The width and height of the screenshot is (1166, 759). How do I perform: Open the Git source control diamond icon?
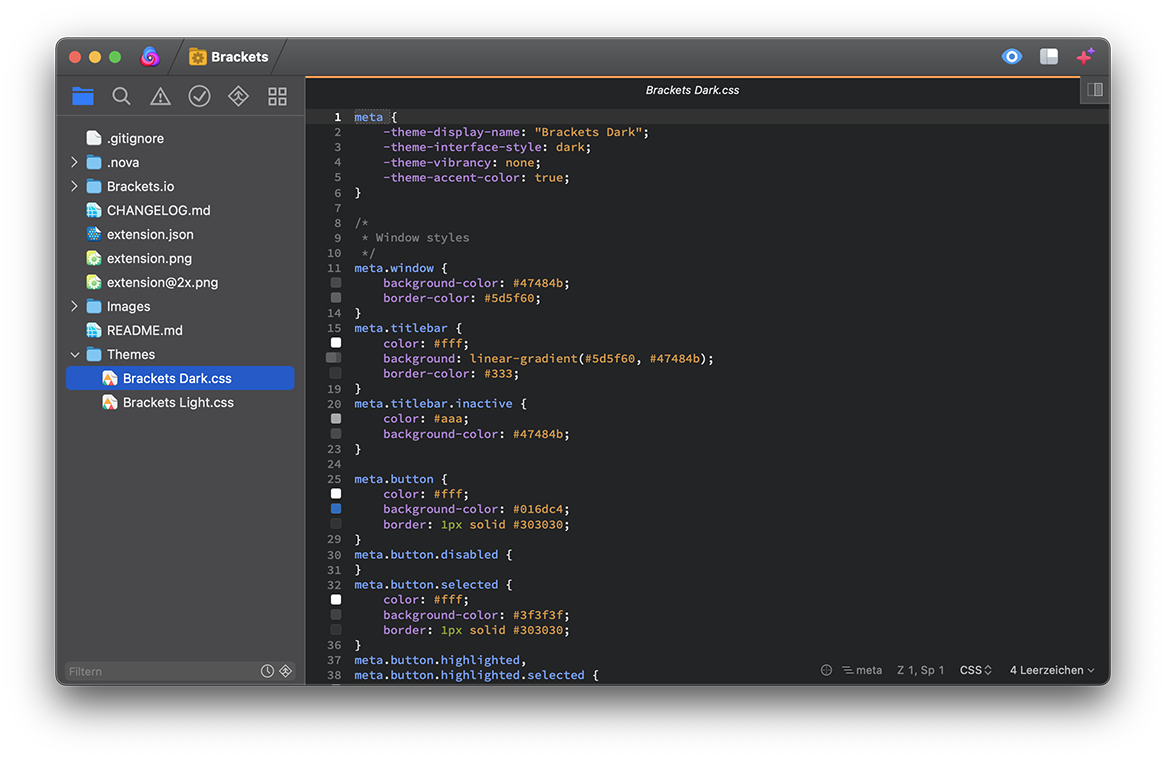click(238, 96)
